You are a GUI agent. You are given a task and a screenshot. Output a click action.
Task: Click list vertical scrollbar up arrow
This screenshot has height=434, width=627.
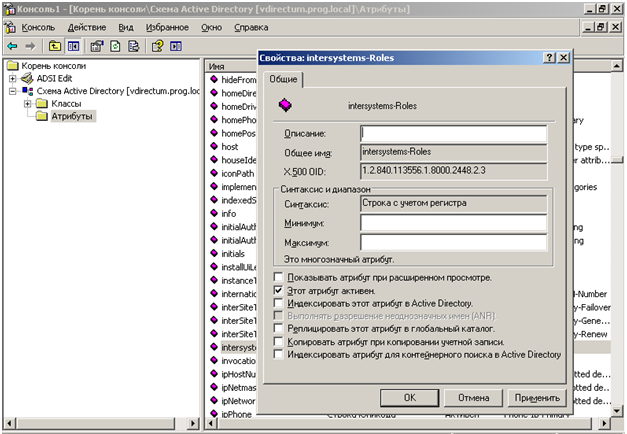coord(617,66)
